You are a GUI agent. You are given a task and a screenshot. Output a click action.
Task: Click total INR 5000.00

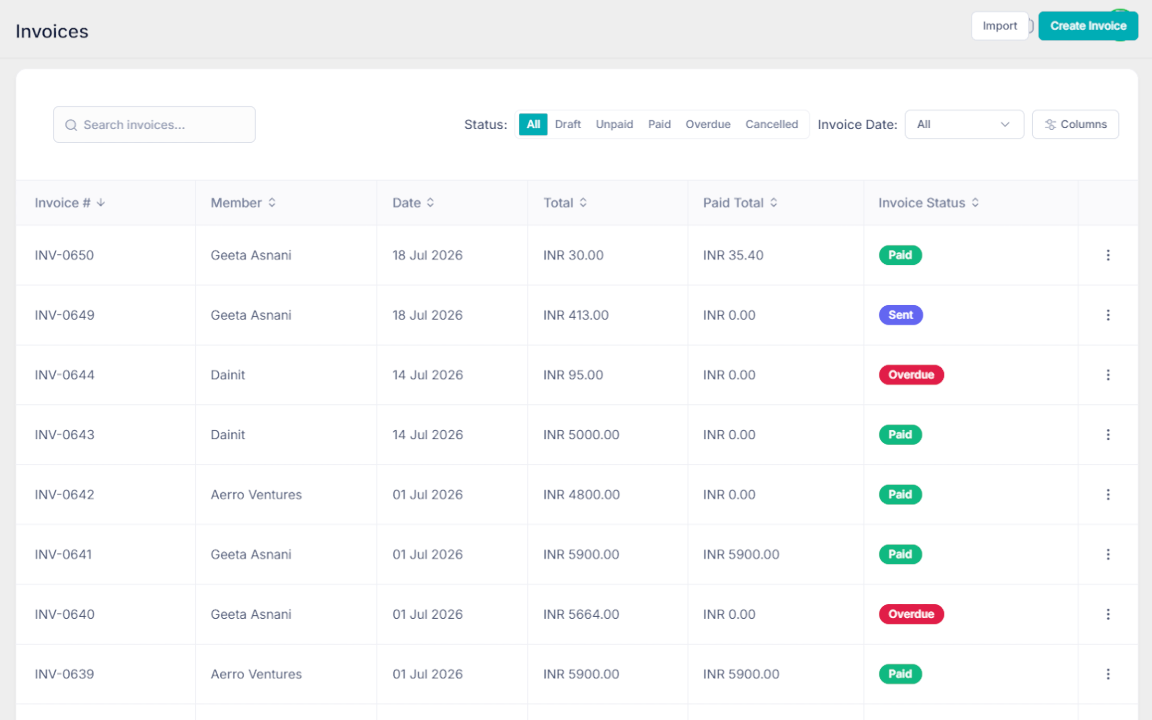(581, 435)
